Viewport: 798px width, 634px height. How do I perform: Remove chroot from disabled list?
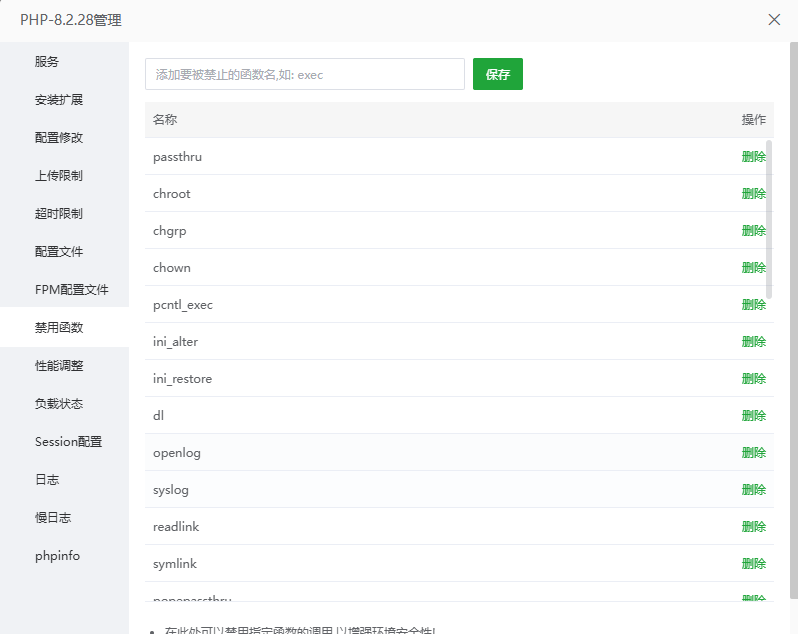click(753, 194)
